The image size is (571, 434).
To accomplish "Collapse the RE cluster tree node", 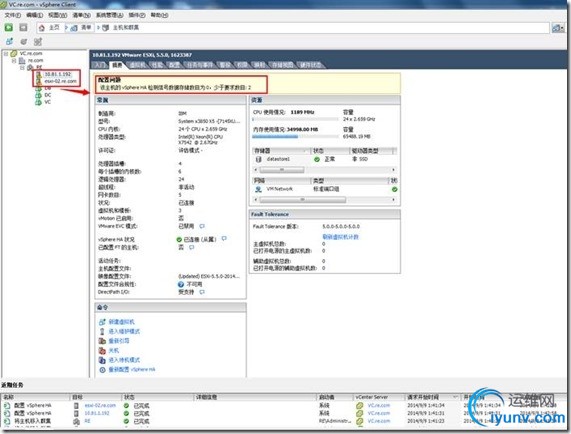I will 22,67.
